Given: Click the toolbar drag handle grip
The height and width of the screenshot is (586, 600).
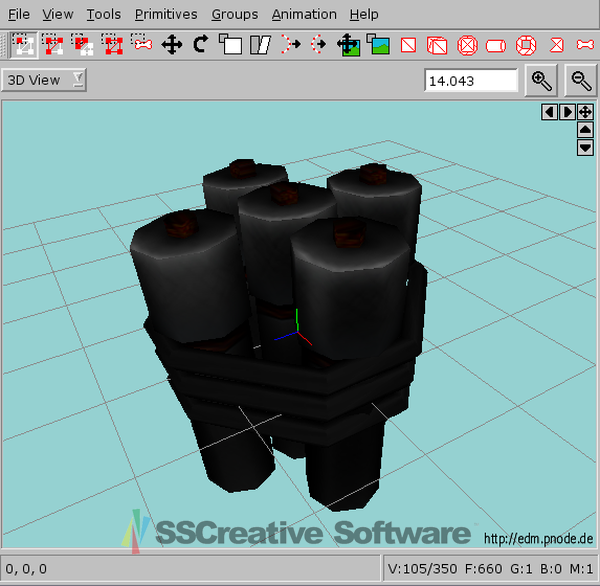Looking at the screenshot, I should coord(4,45).
